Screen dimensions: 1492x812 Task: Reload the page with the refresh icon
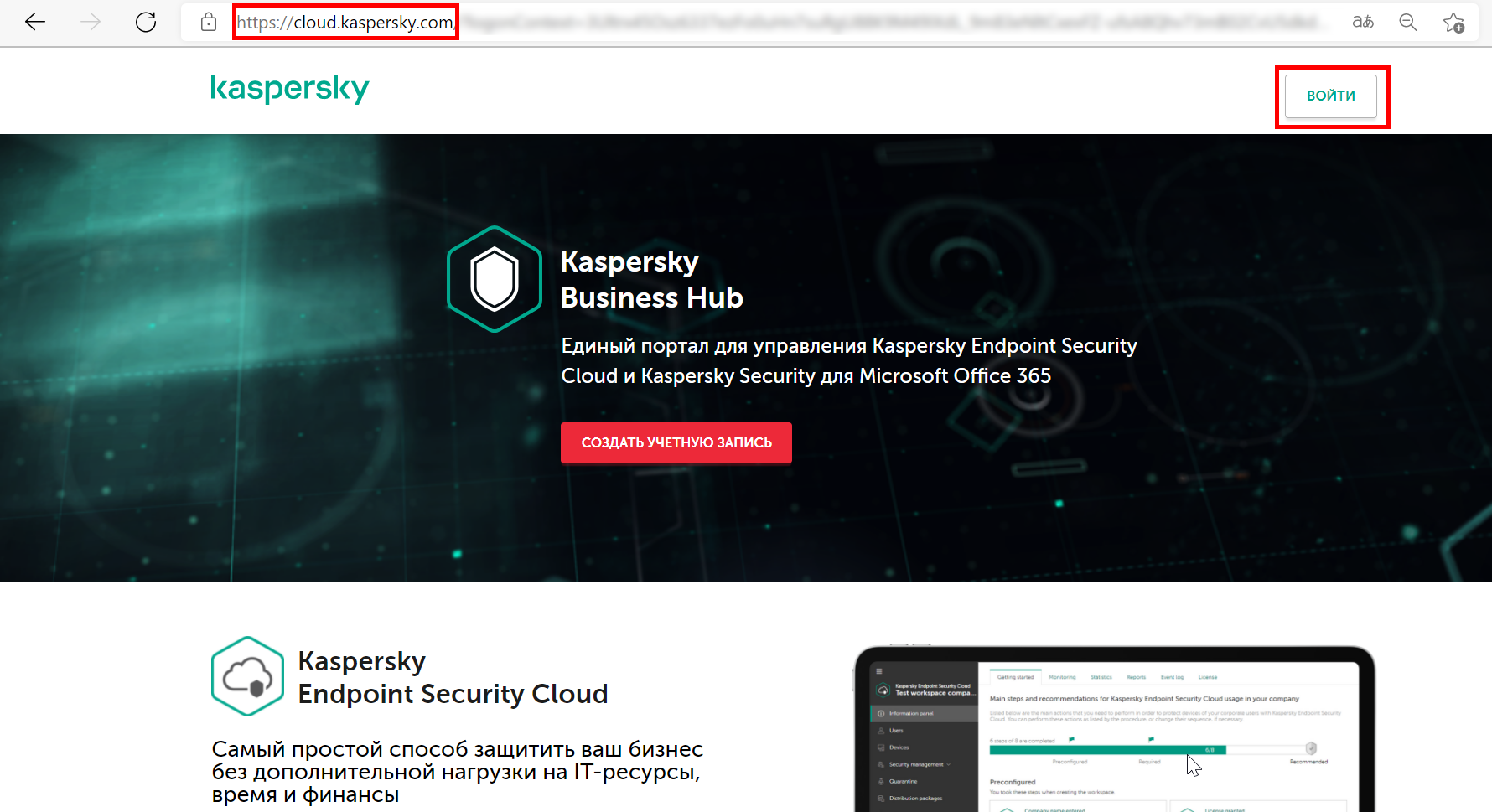pyautogui.click(x=146, y=23)
